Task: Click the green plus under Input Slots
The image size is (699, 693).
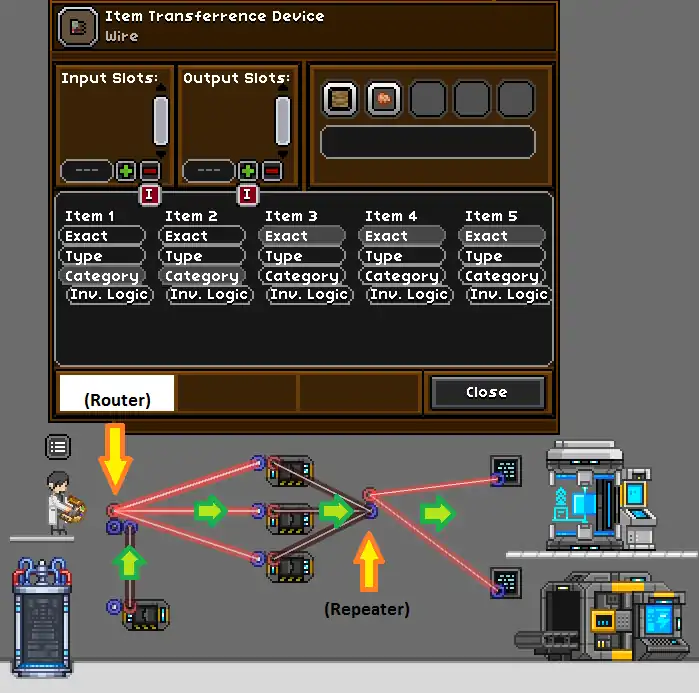Action: [125, 171]
